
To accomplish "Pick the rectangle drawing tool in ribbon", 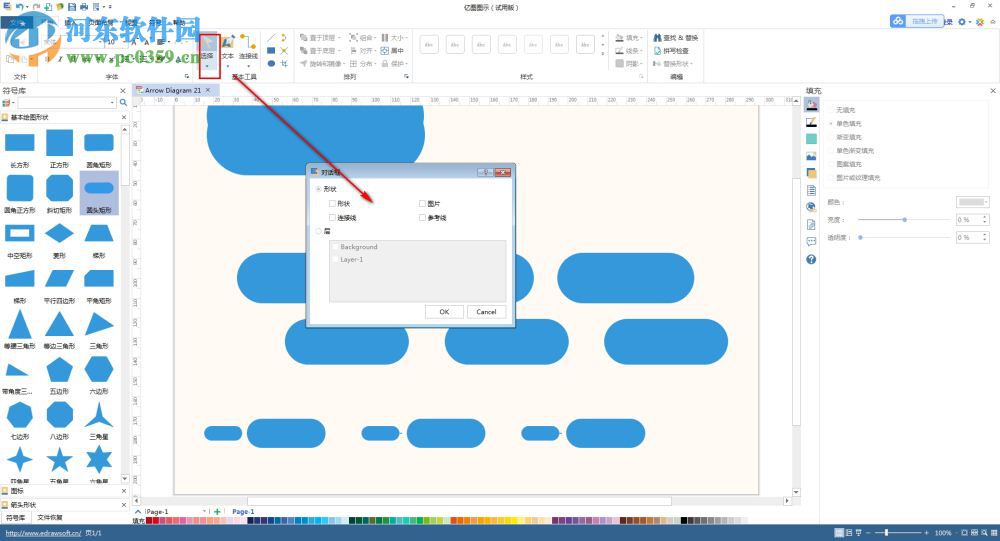I will pyautogui.click(x=271, y=50).
